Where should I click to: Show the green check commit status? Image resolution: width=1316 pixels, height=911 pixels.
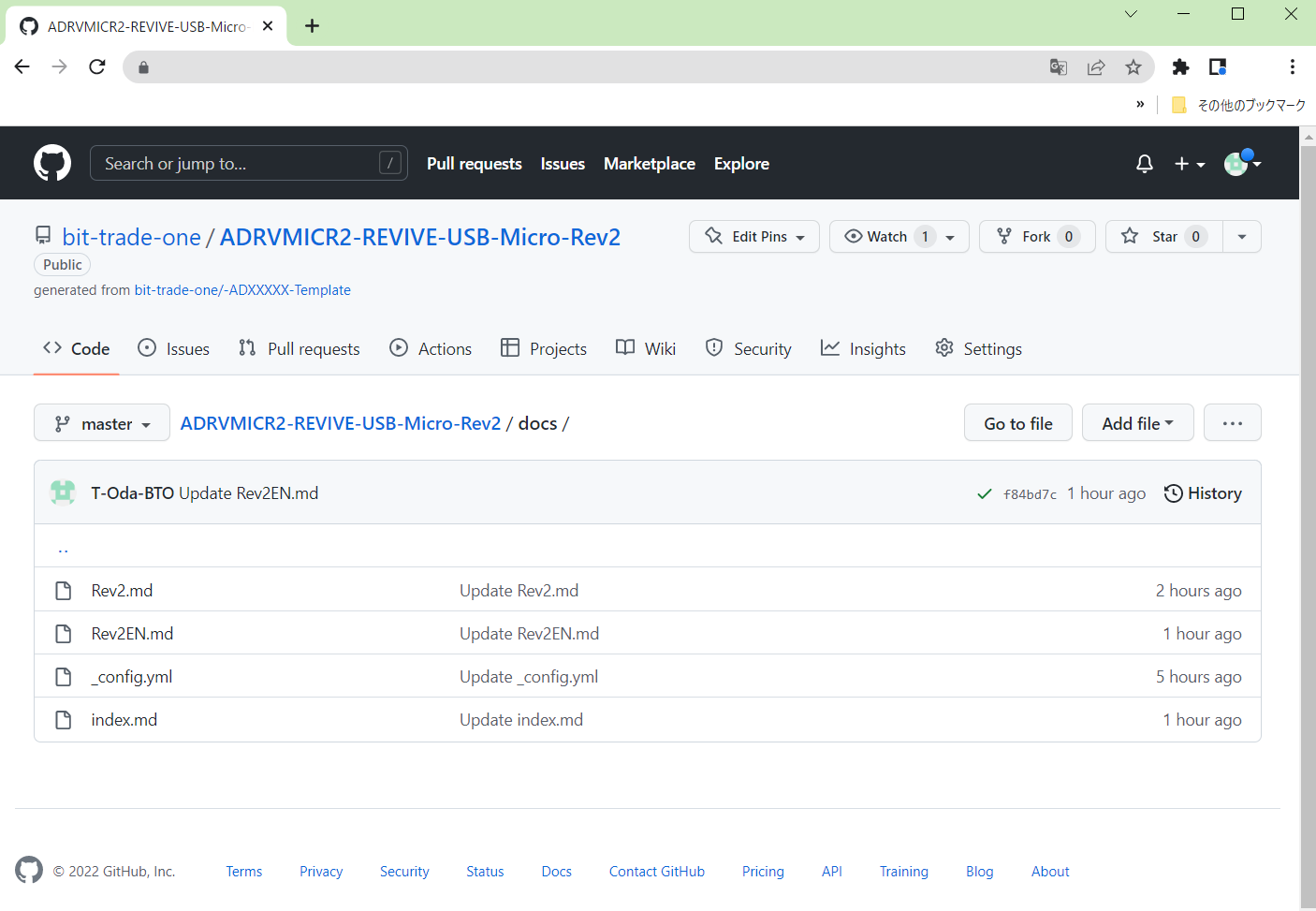[985, 493]
